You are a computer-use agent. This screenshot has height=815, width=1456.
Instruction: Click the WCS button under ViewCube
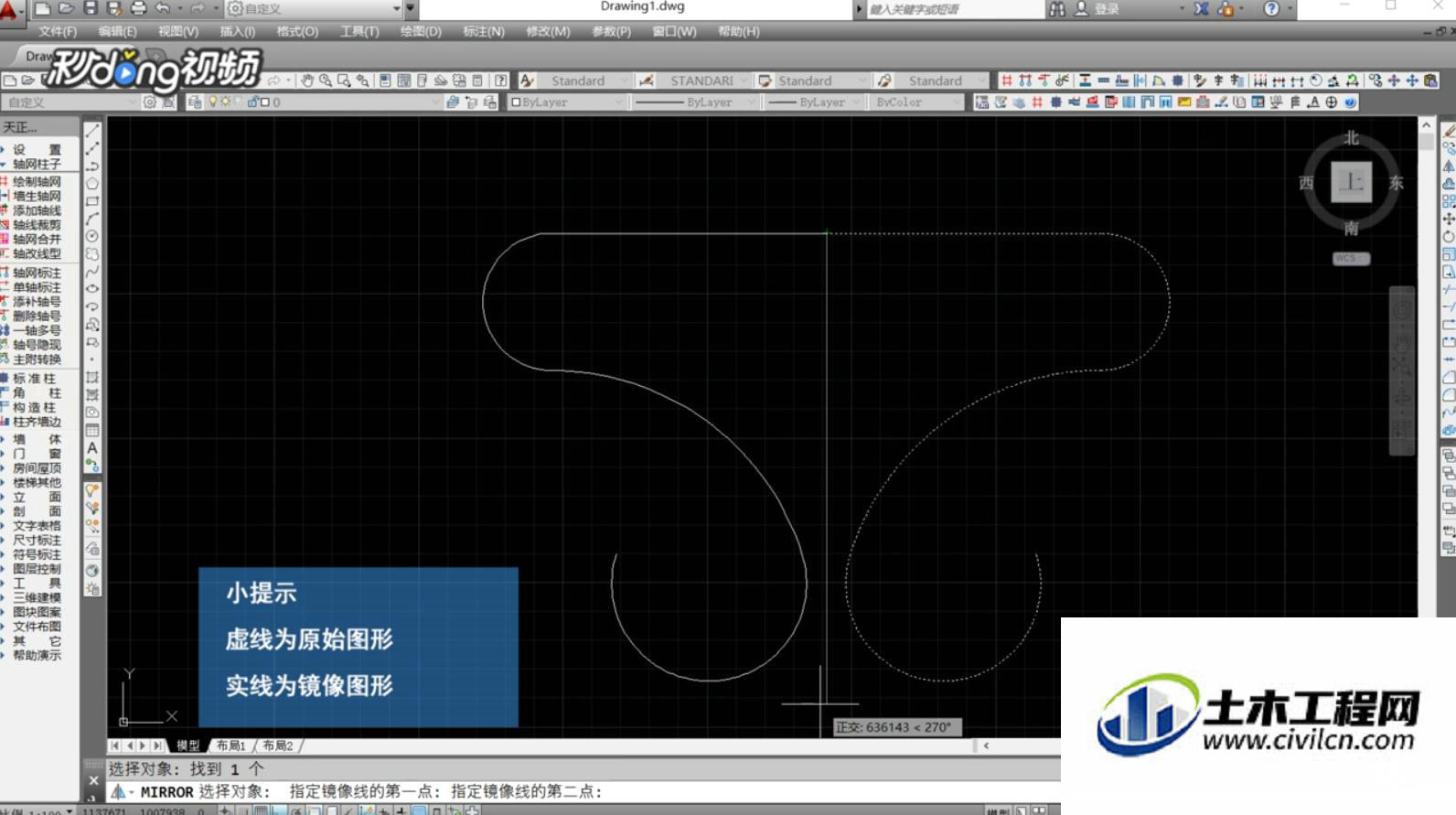click(x=1351, y=259)
